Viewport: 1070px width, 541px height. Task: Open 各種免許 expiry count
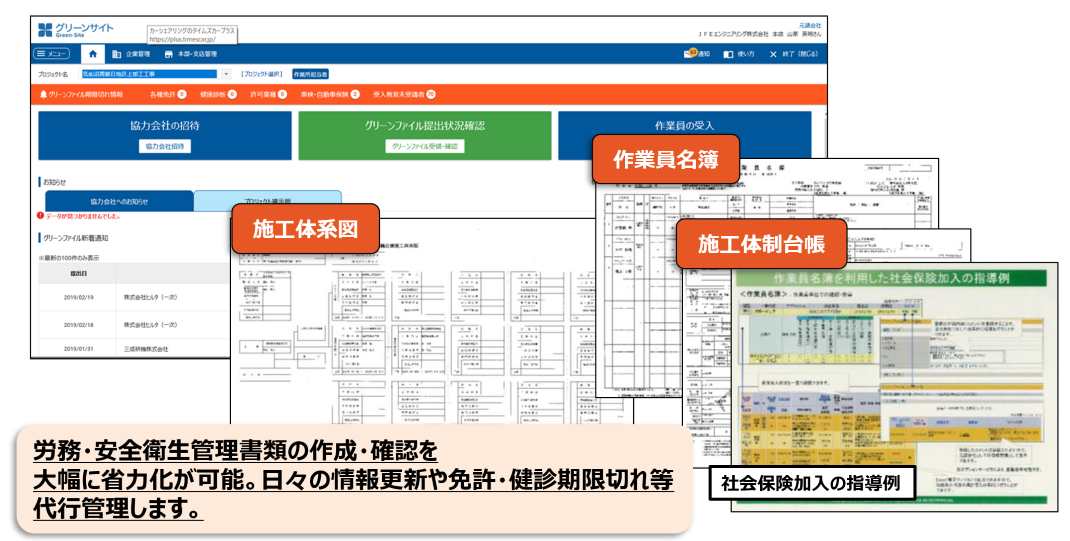[168, 94]
